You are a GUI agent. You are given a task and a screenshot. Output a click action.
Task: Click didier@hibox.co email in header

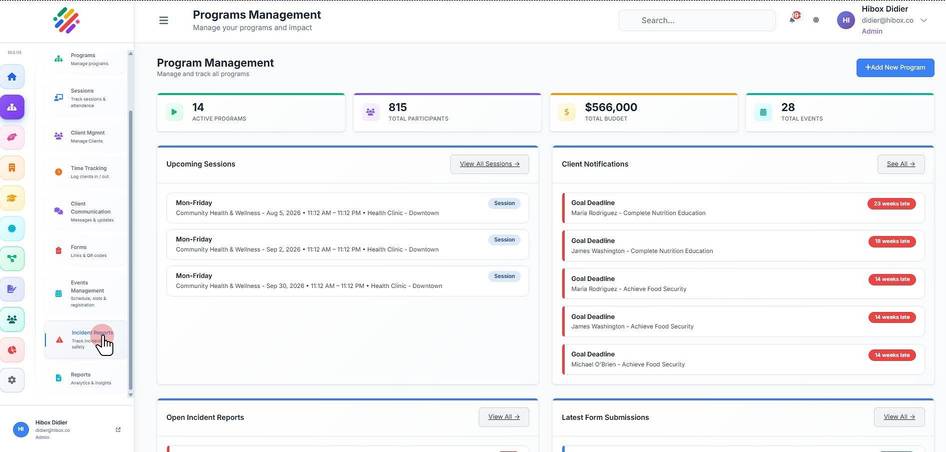(887, 21)
